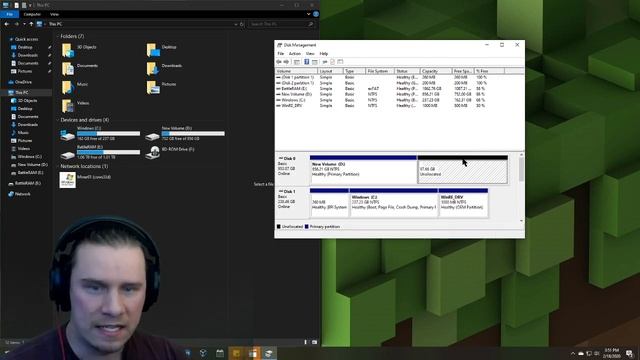Select the Pictures folder icon in main pane
This screenshot has height=360, width=640.
[x=153, y=87]
